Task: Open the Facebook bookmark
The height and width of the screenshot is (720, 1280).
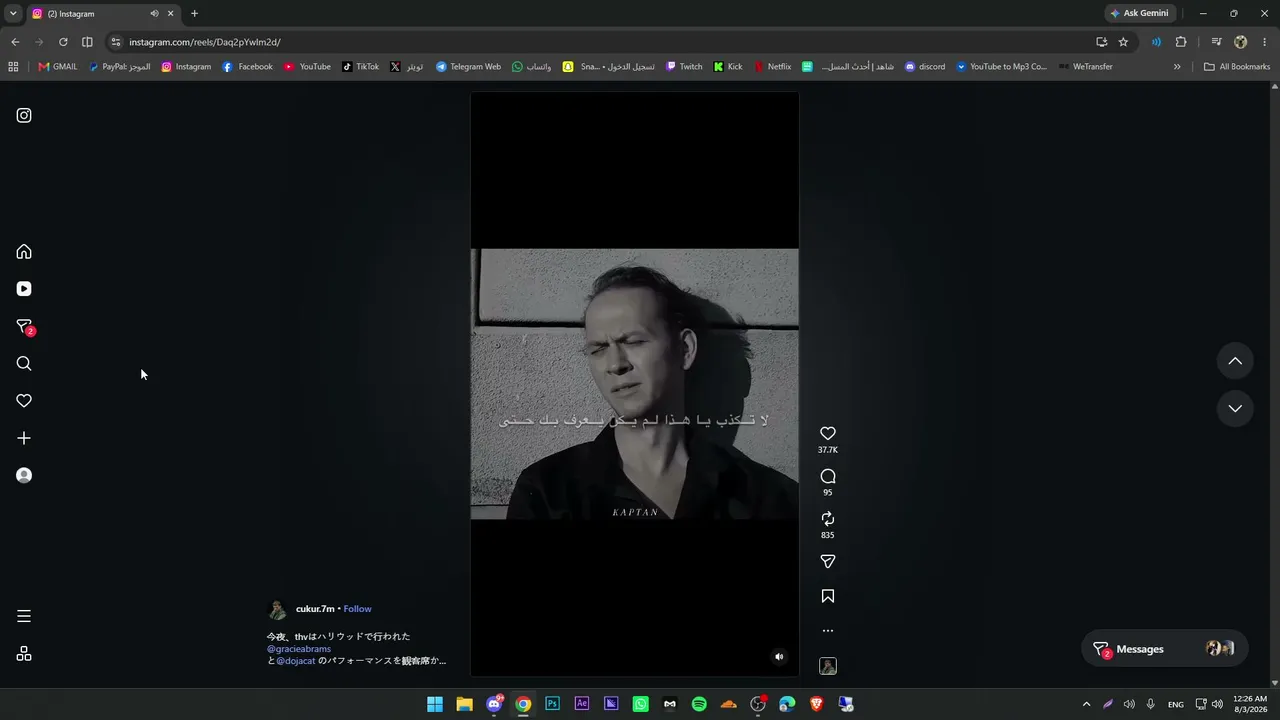Action: (247, 67)
